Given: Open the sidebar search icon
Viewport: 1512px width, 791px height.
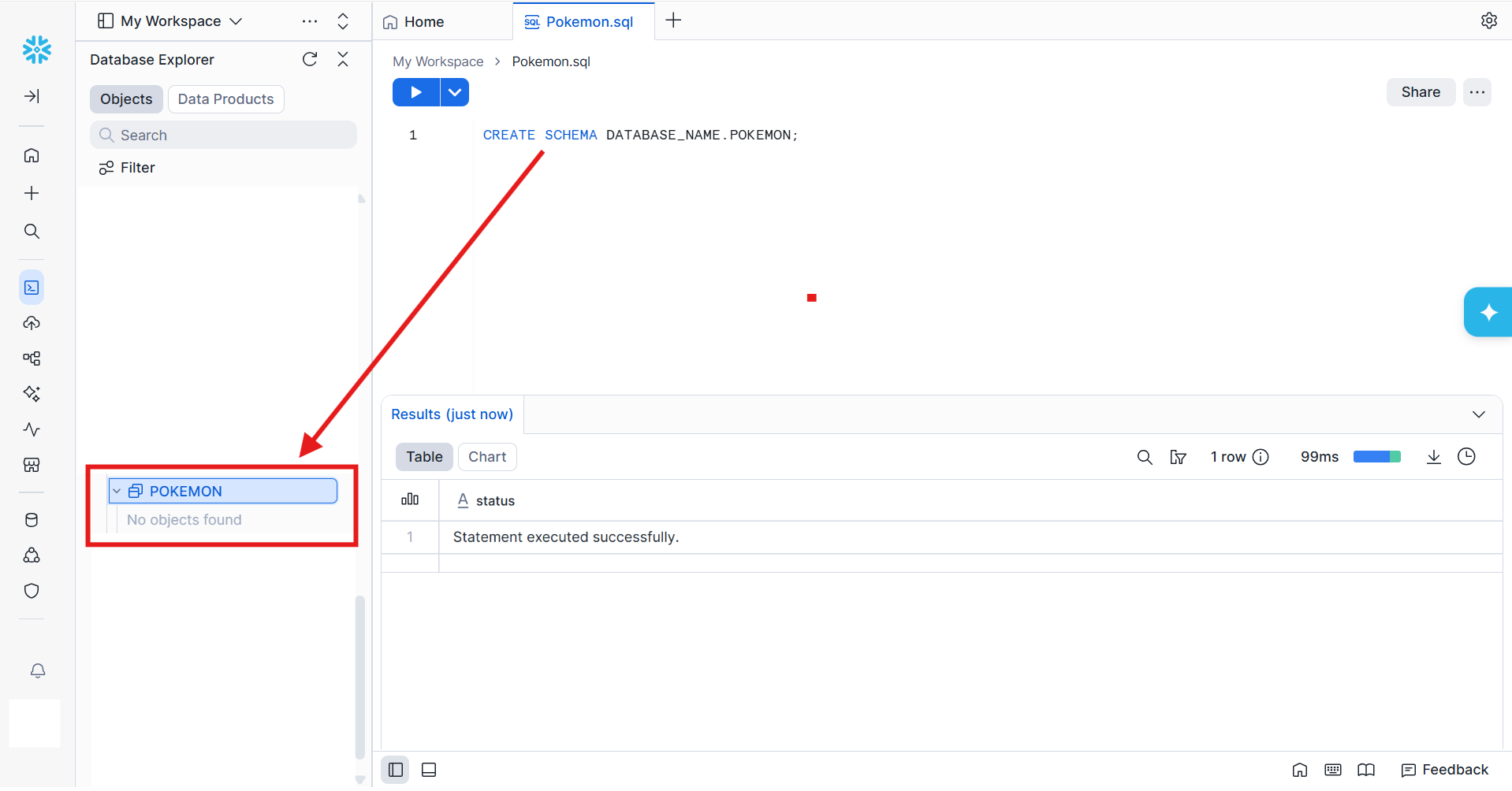Looking at the screenshot, I should tap(32, 231).
